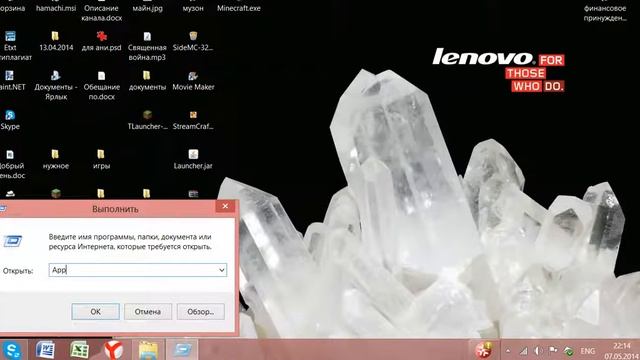Image resolution: width=640 pixels, height=360 pixels.
Task: Click the Run dialog taskbar button
Action: coord(182,350)
